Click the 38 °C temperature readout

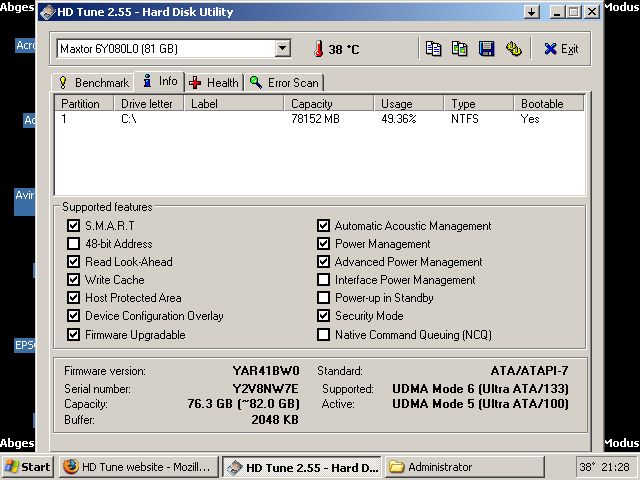point(344,49)
